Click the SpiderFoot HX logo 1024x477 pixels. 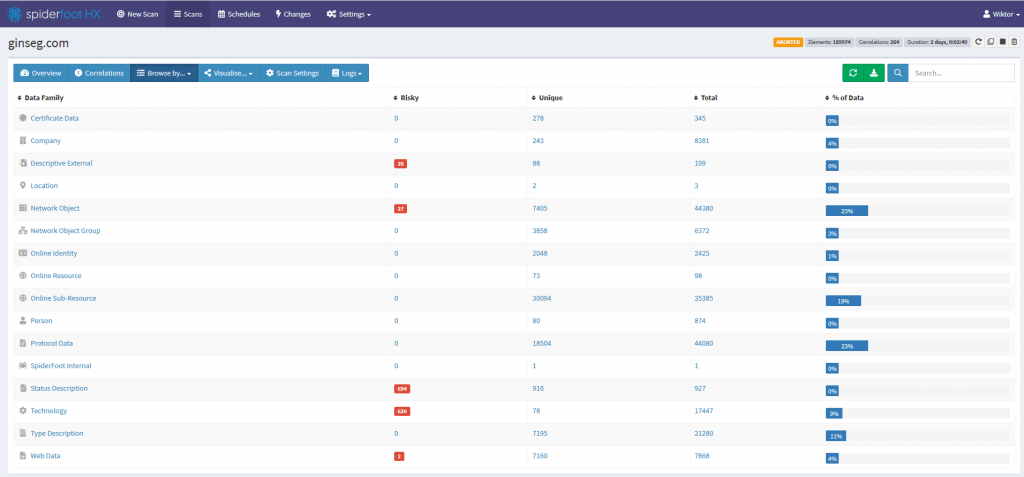point(54,14)
